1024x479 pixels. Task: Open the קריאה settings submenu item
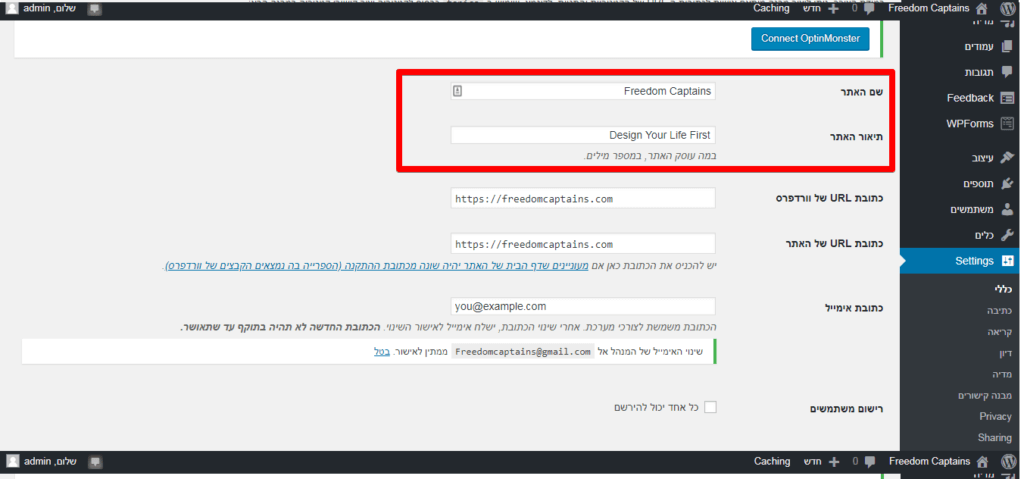(1000, 332)
